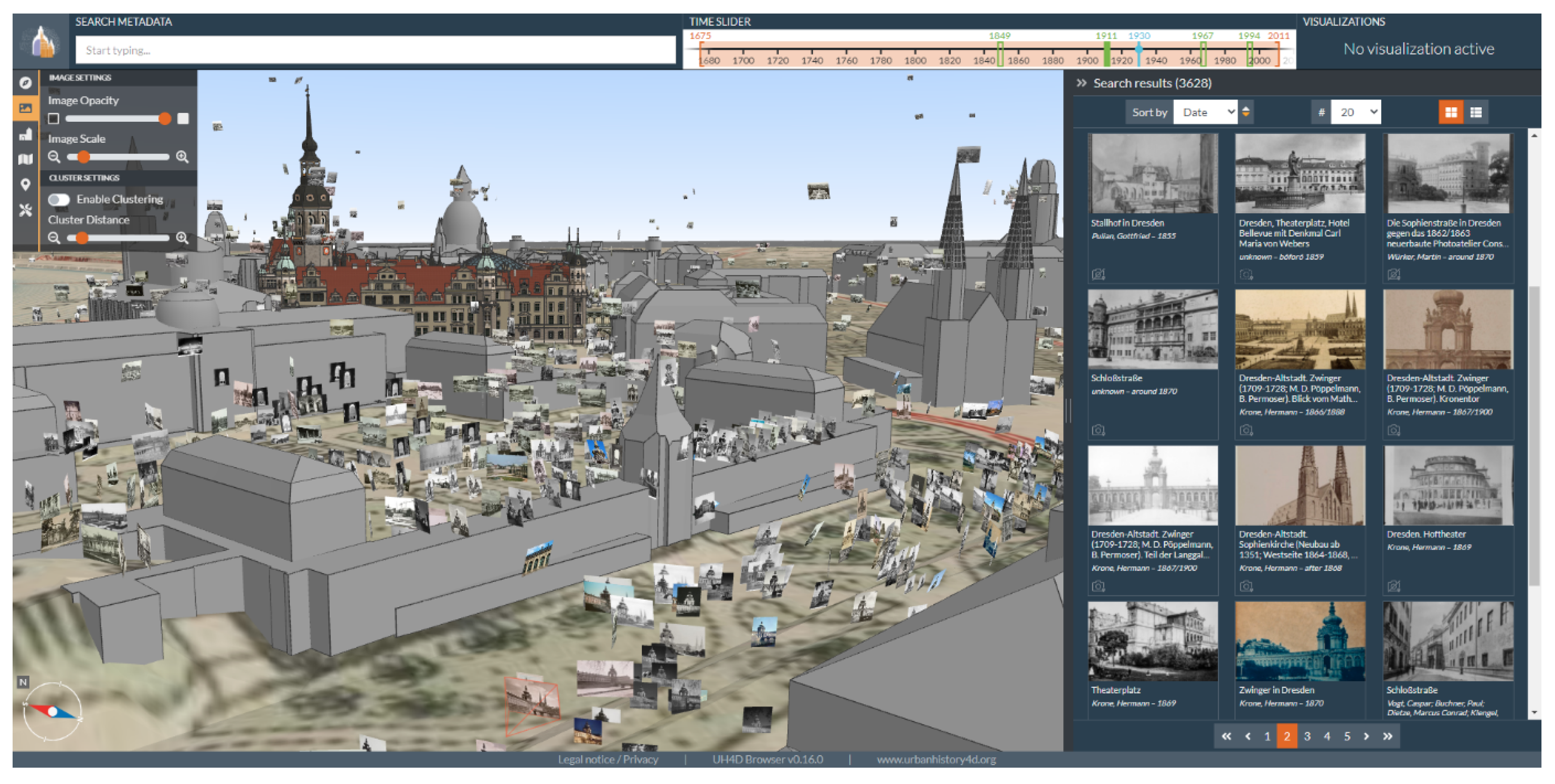Open the Sort by Date dropdown
1555x784 pixels.
tap(1205, 112)
